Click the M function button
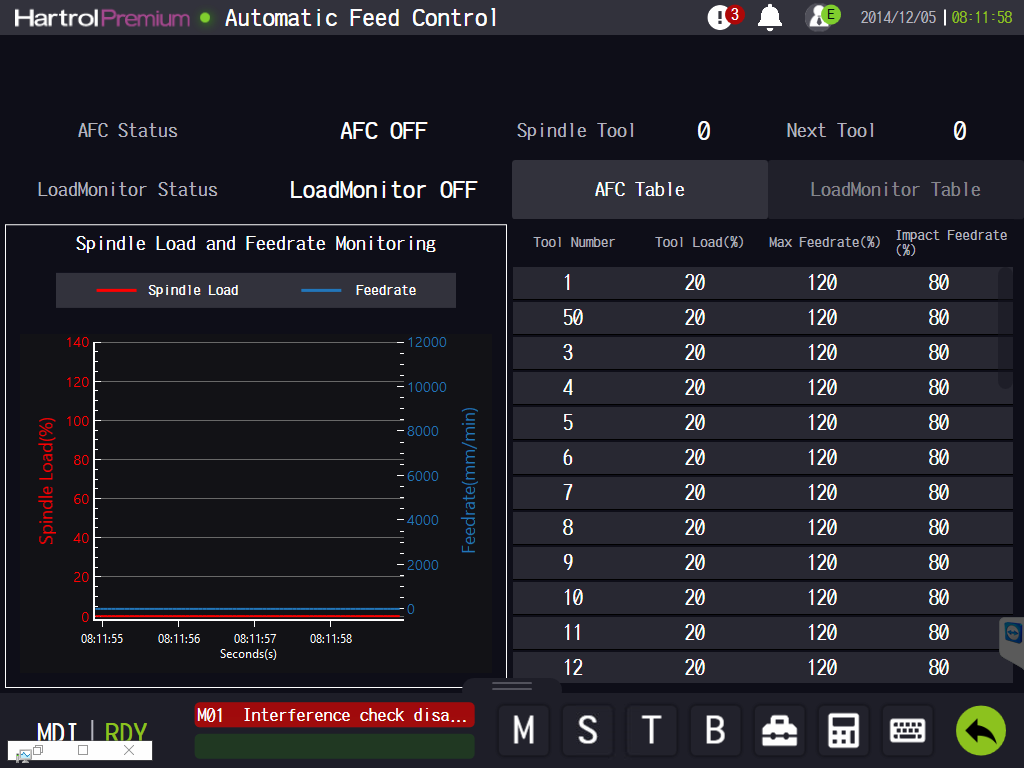The width and height of the screenshot is (1024, 768). (523, 730)
